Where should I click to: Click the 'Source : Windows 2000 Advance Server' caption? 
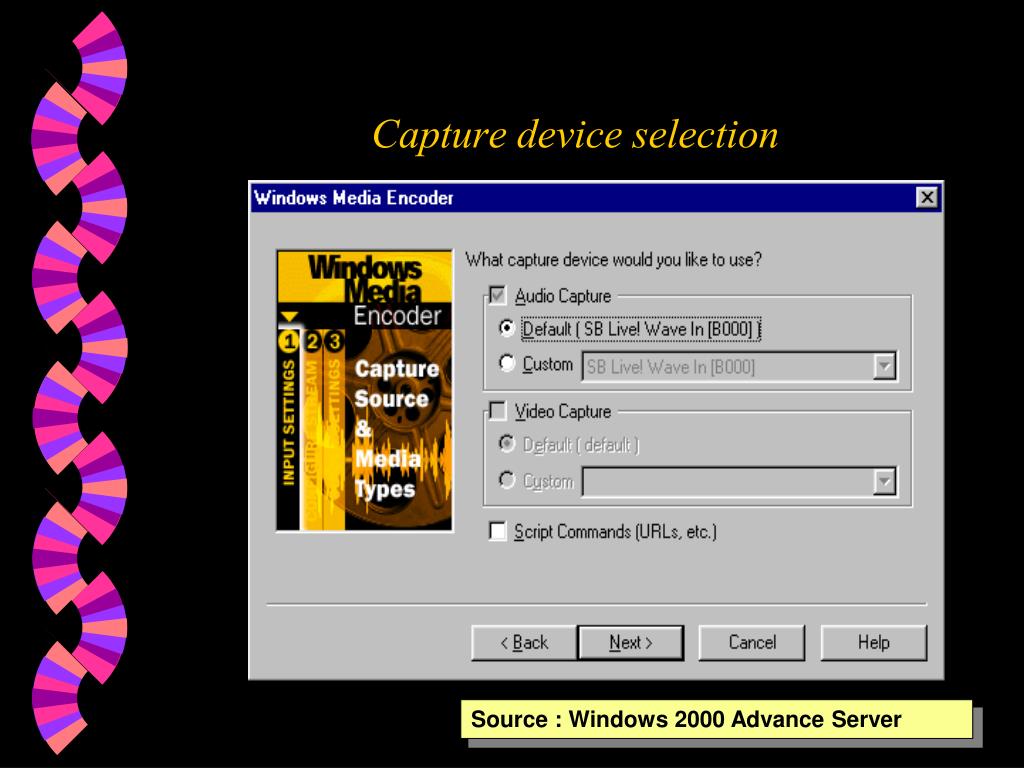716,719
